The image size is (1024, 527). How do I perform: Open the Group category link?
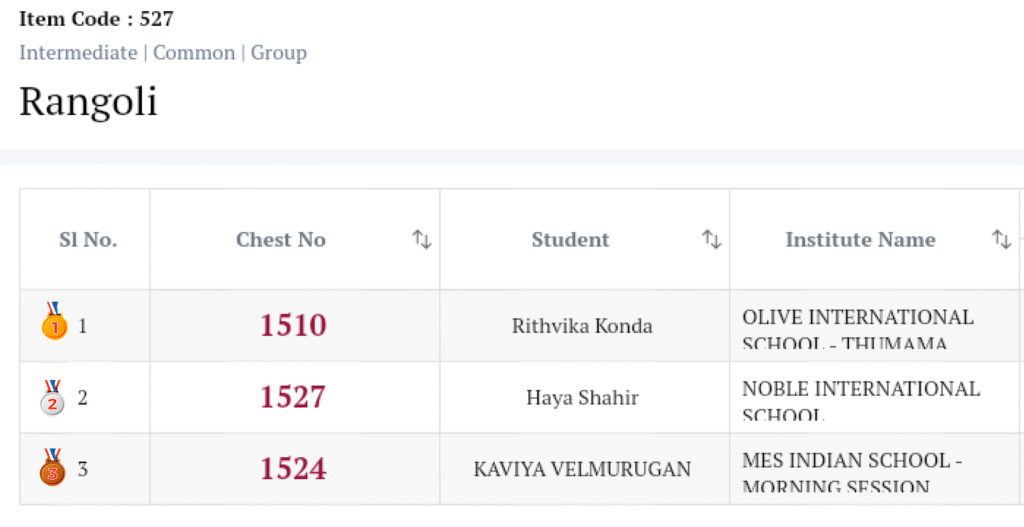pyautogui.click(x=278, y=53)
